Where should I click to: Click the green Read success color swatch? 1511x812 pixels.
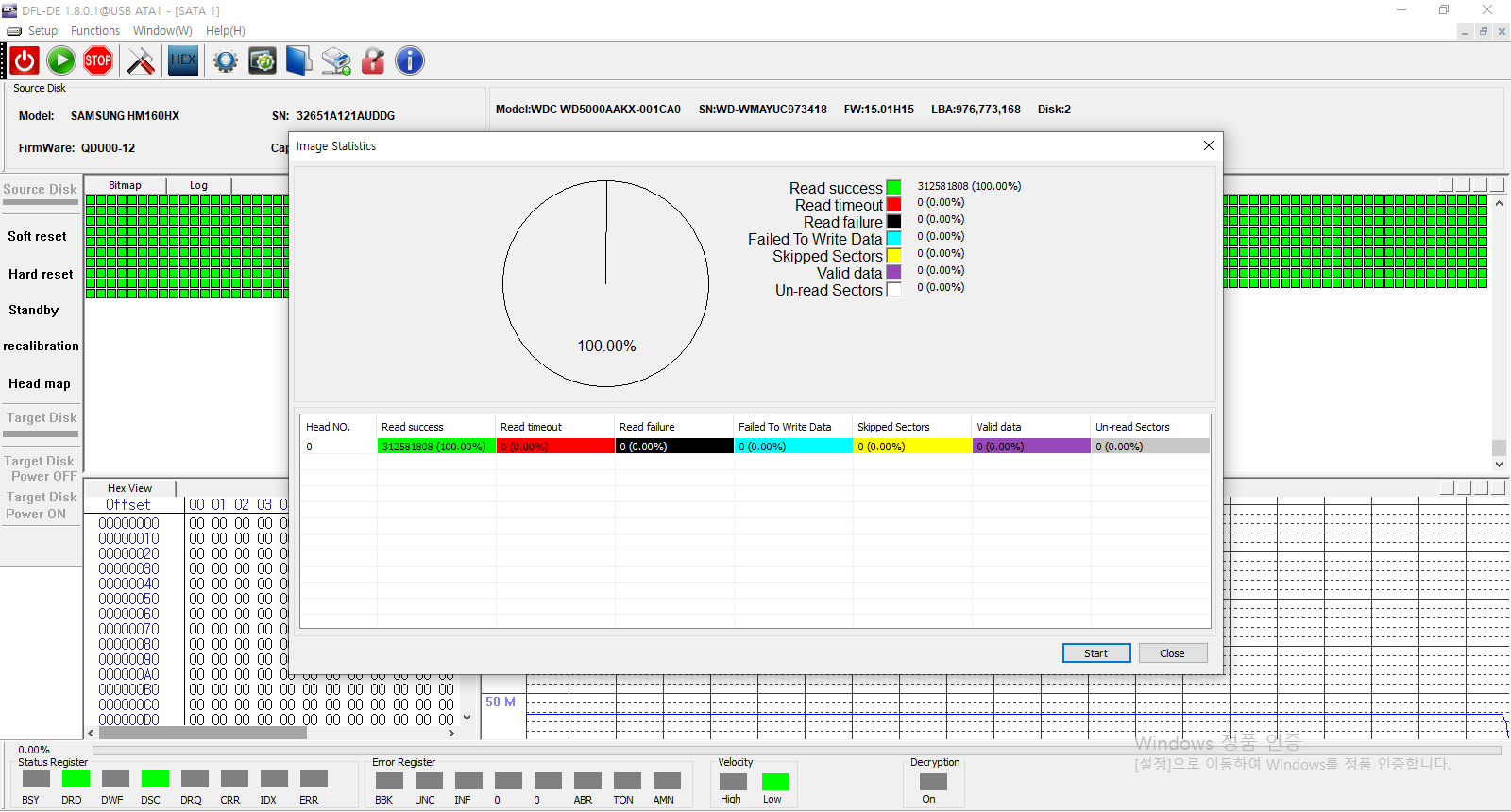893,188
